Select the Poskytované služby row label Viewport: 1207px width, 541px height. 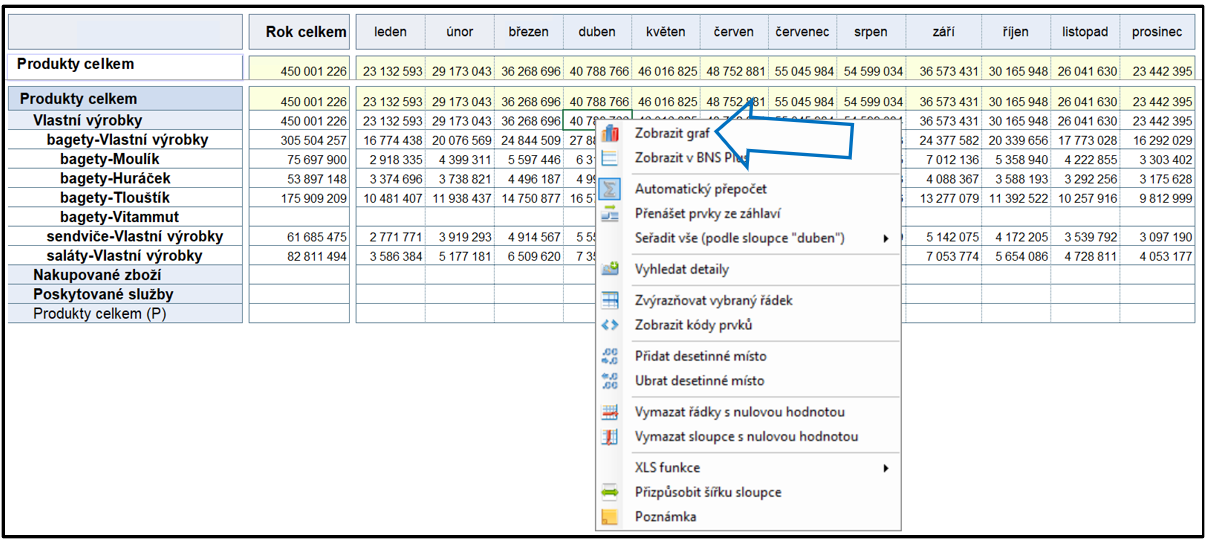pyautogui.click(x=126, y=294)
